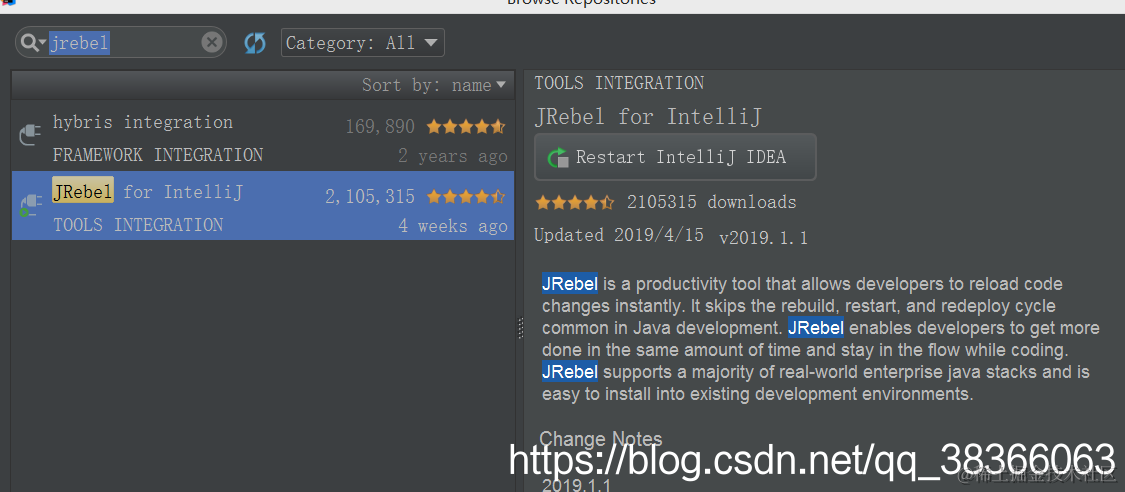
Task: Click the star rating beside 2105315 downloads
Action: point(575,202)
